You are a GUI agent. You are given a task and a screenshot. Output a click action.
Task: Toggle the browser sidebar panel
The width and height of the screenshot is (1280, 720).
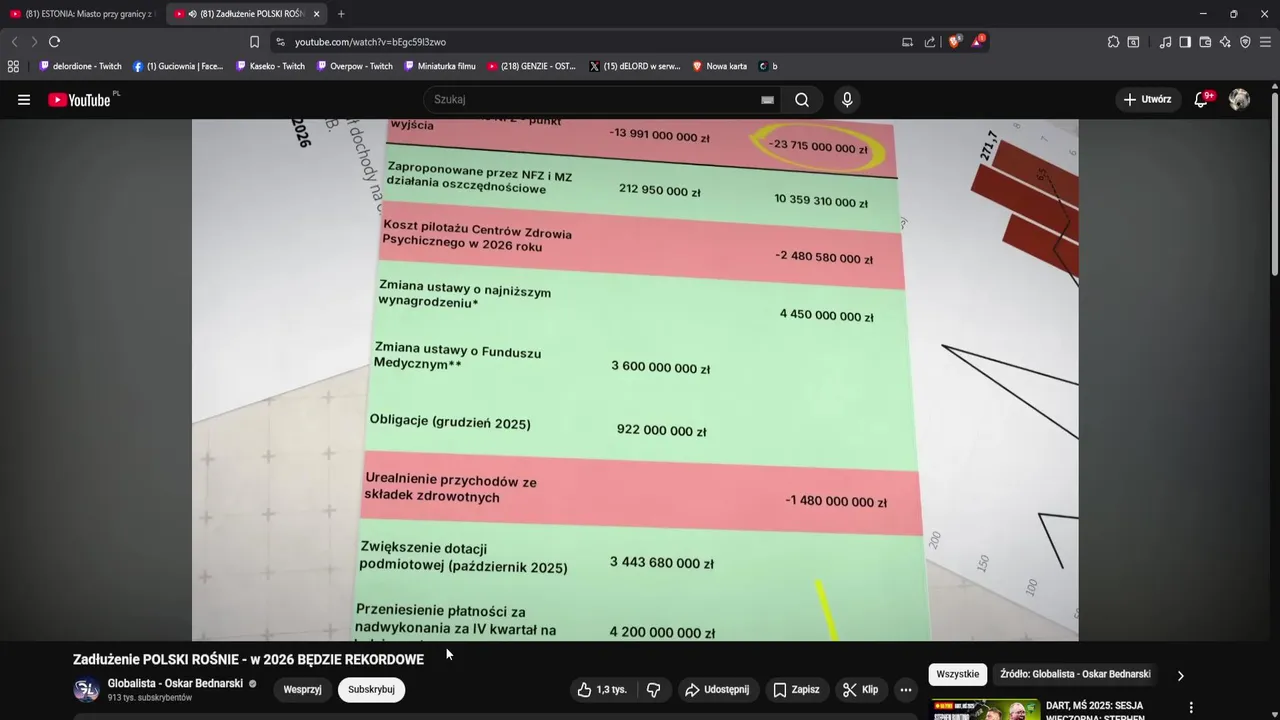point(1185,42)
